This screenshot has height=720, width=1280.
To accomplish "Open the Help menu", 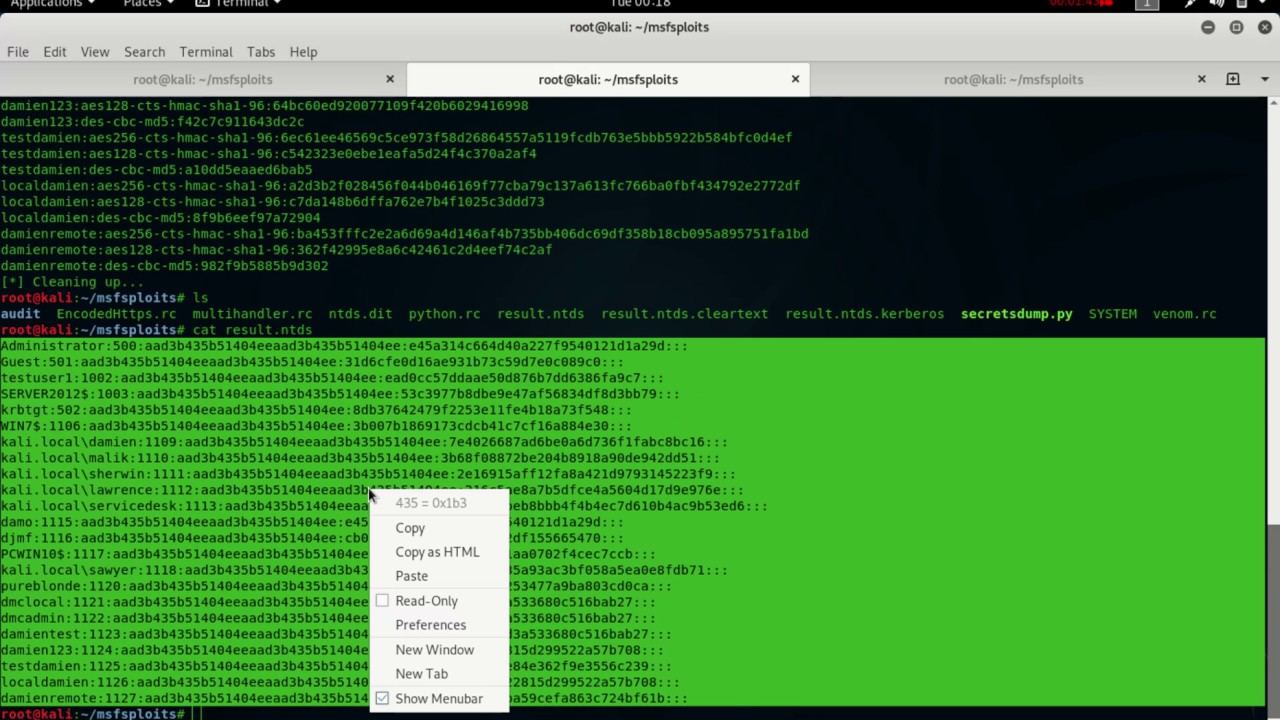I will [303, 52].
